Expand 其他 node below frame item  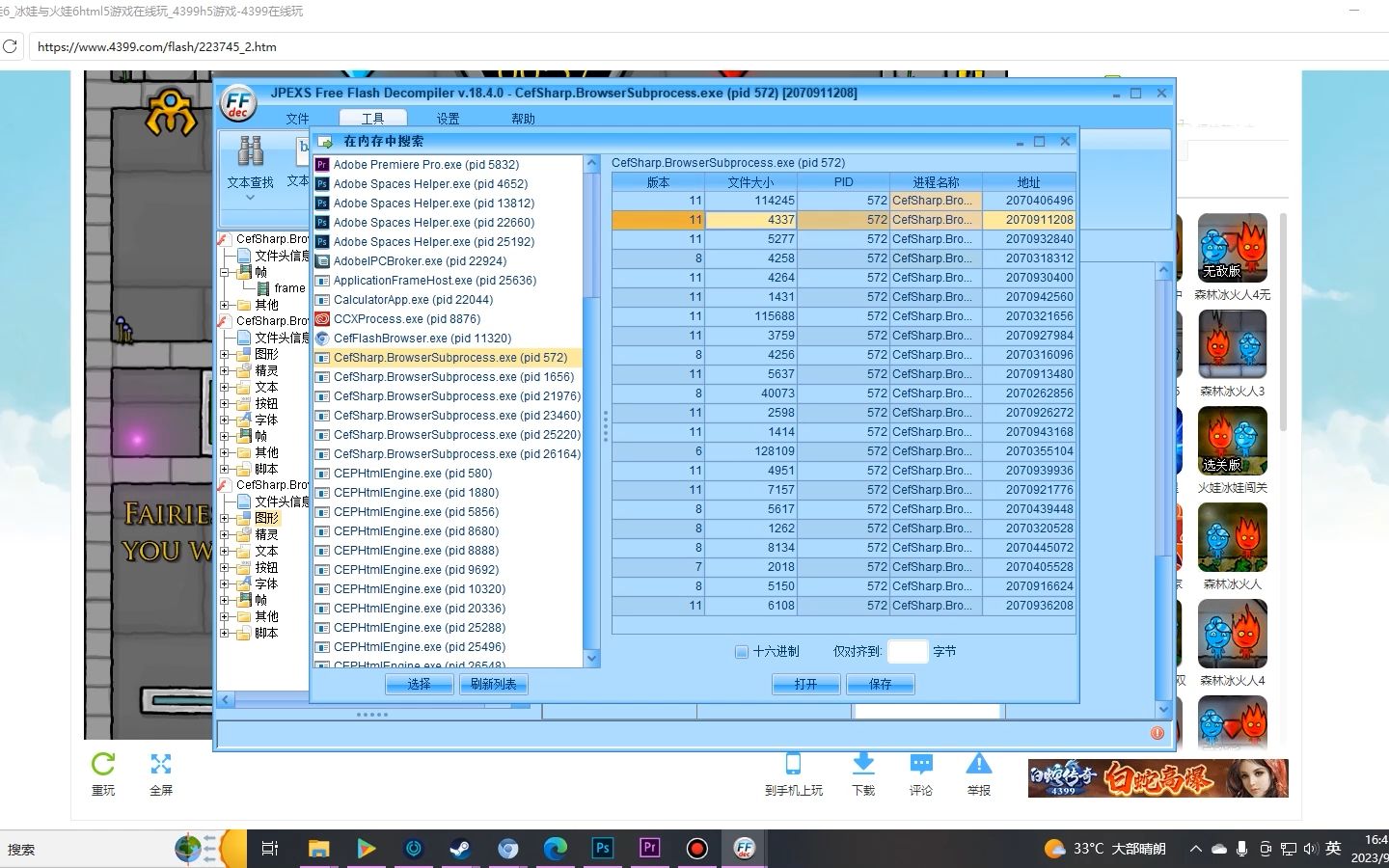tap(224, 305)
